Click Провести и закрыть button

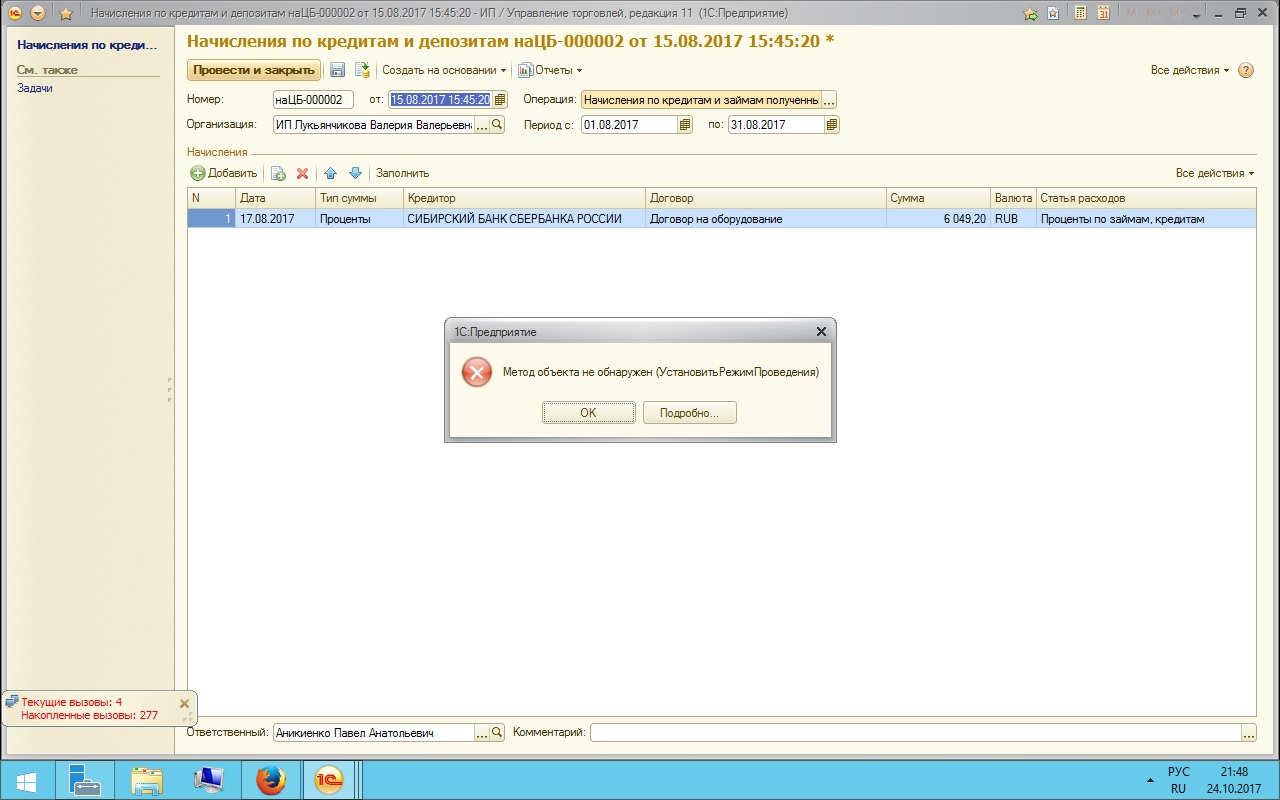click(x=254, y=70)
